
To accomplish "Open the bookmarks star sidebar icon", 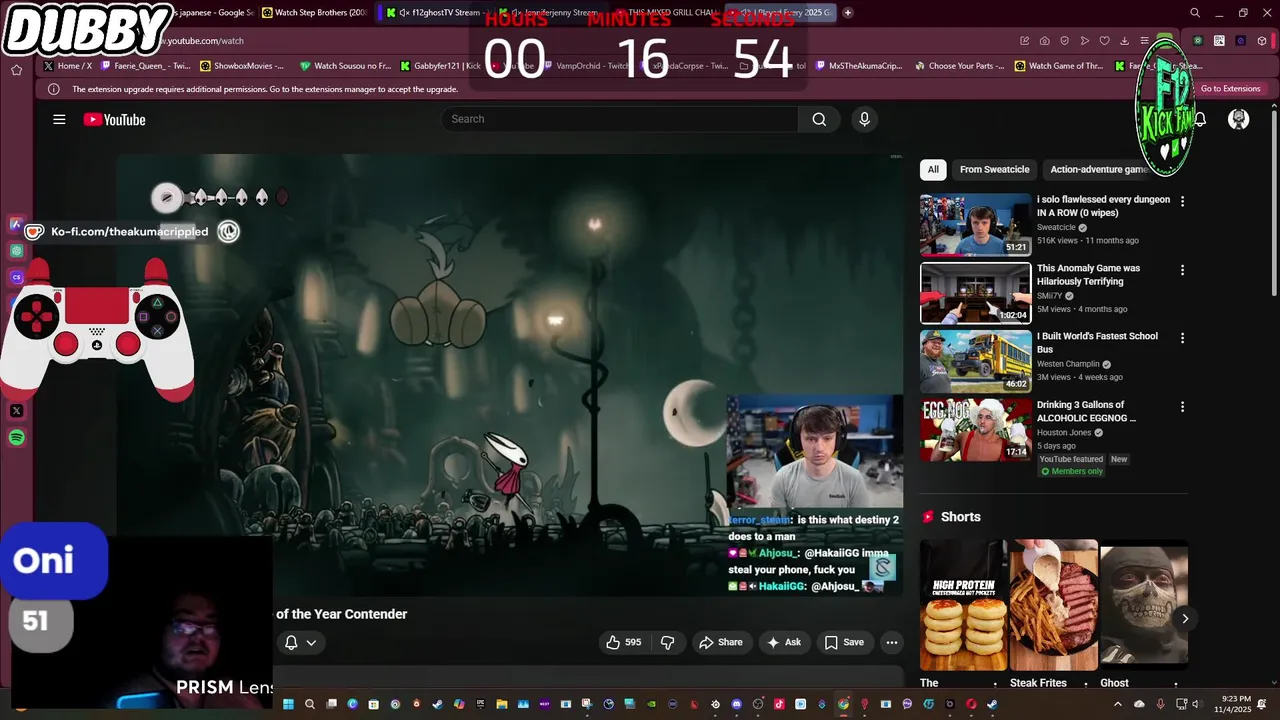I will tap(16, 70).
